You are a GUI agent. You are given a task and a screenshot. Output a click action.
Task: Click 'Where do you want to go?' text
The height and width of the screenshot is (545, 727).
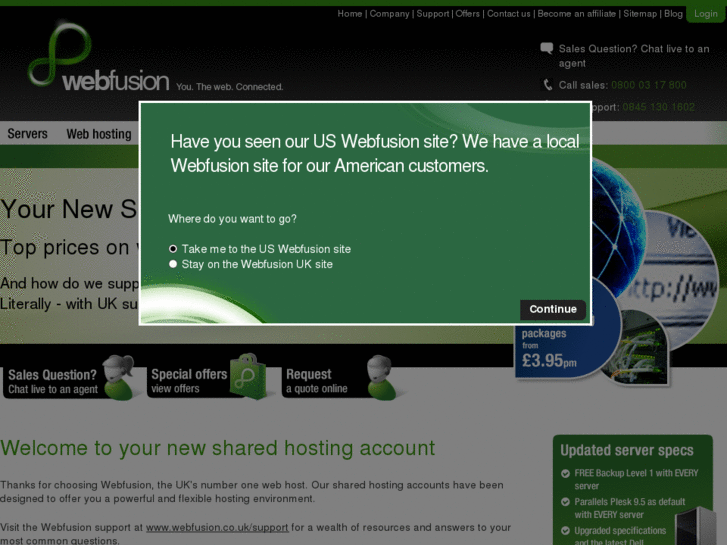[232, 219]
